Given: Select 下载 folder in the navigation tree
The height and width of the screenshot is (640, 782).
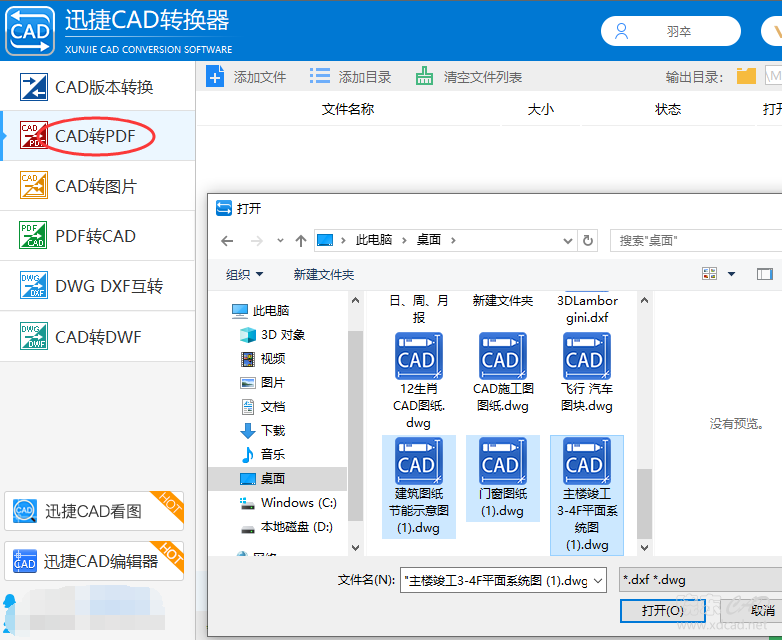Looking at the screenshot, I should tap(273, 430).
